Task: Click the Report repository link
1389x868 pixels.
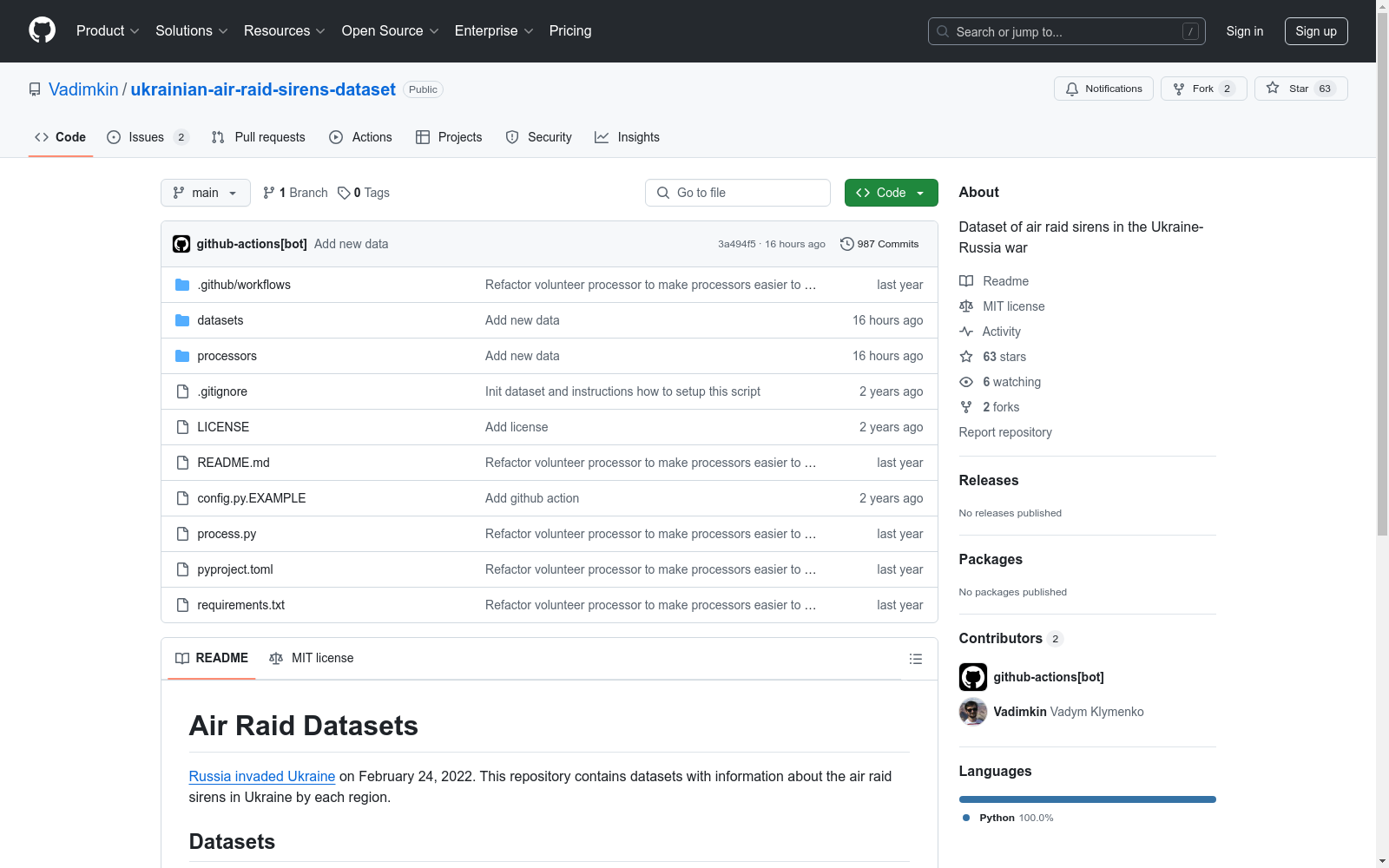Action: (1005, 432)
